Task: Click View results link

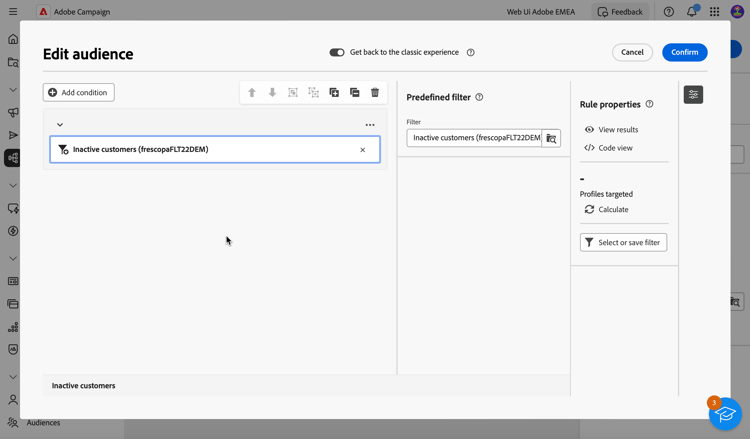Action: (611, 130)
